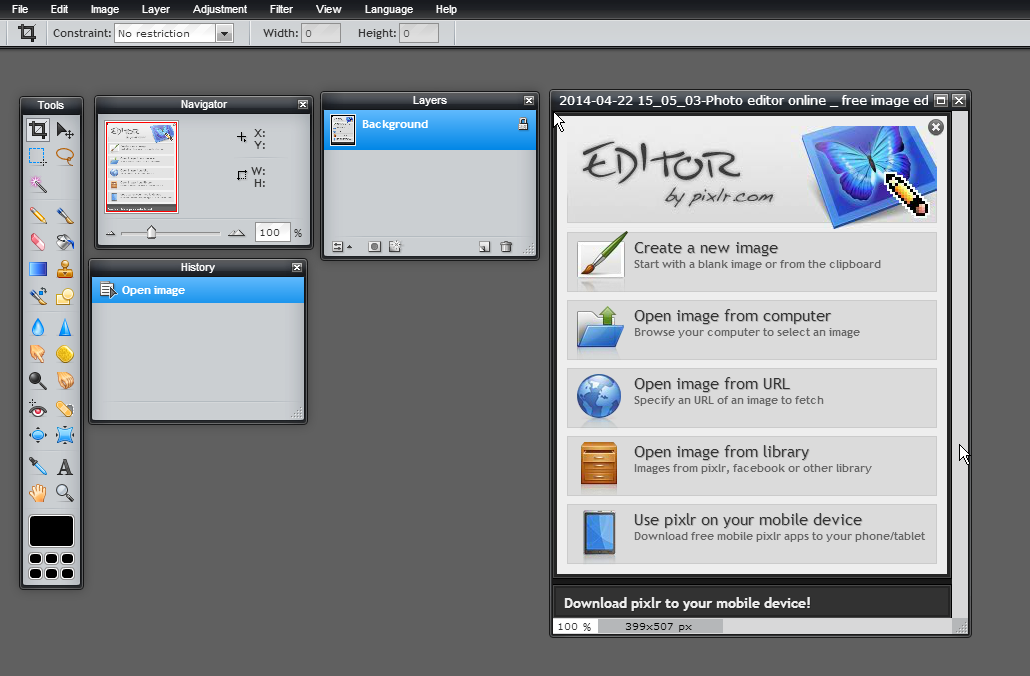Open the Constraint dropdown

click(x=174, y=33)
